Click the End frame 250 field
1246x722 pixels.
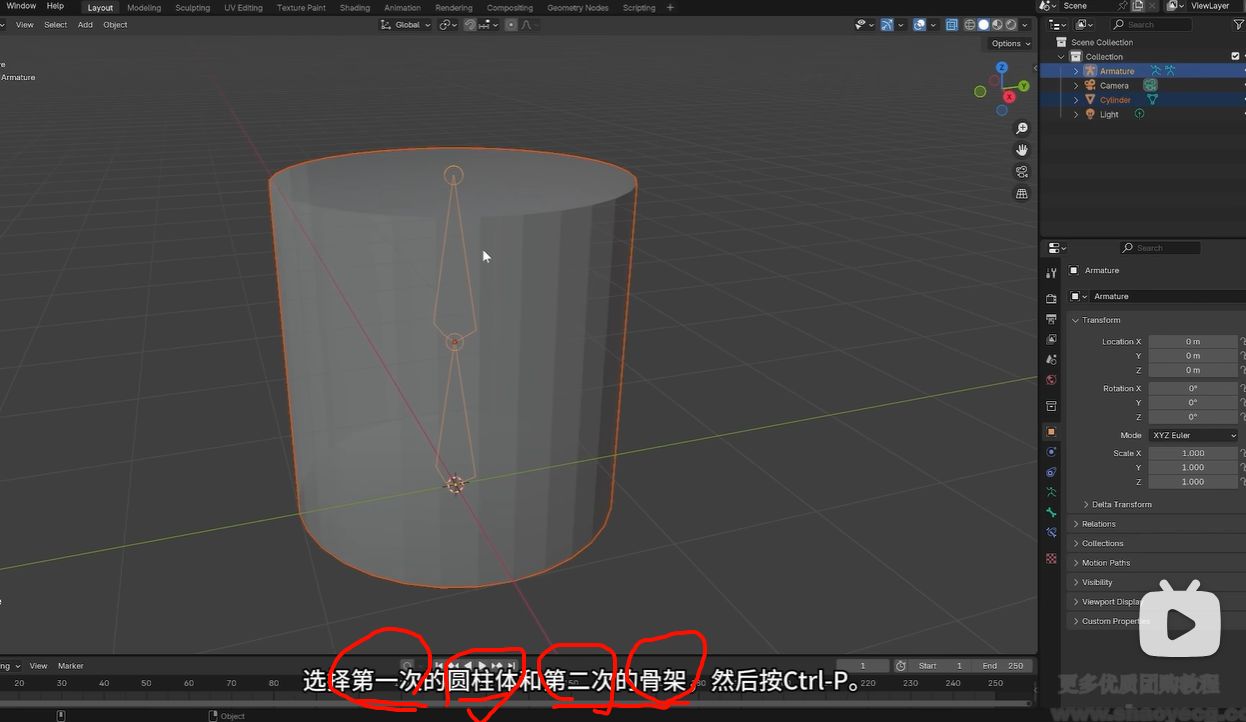(x=1004, y=666)
